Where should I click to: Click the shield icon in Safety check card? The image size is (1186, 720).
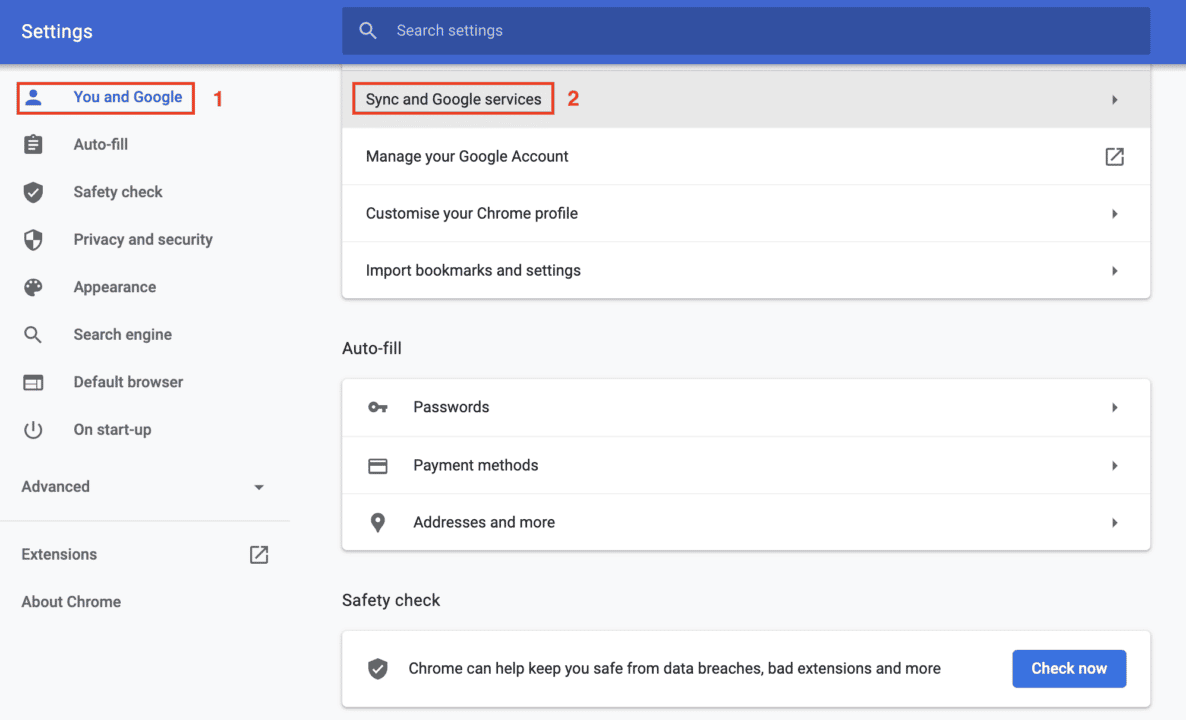point(377,669)
